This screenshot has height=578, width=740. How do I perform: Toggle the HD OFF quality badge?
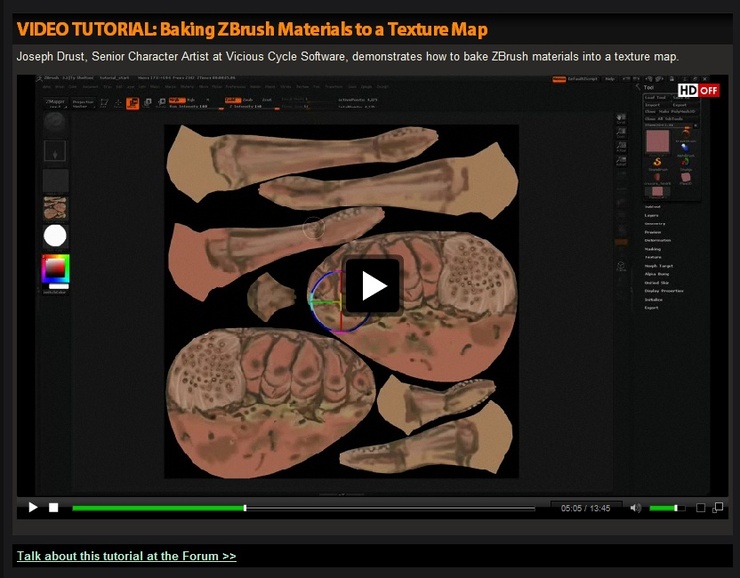point(698,90)
